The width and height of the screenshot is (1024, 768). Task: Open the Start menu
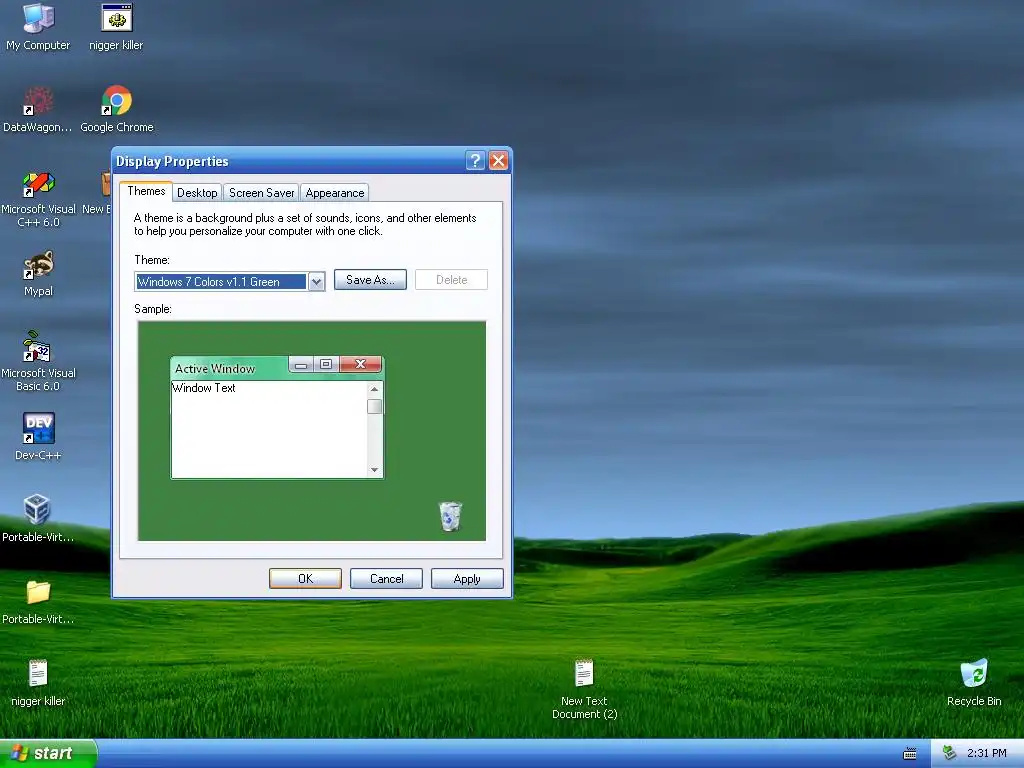pyautogui.click(x=49, y=754)
